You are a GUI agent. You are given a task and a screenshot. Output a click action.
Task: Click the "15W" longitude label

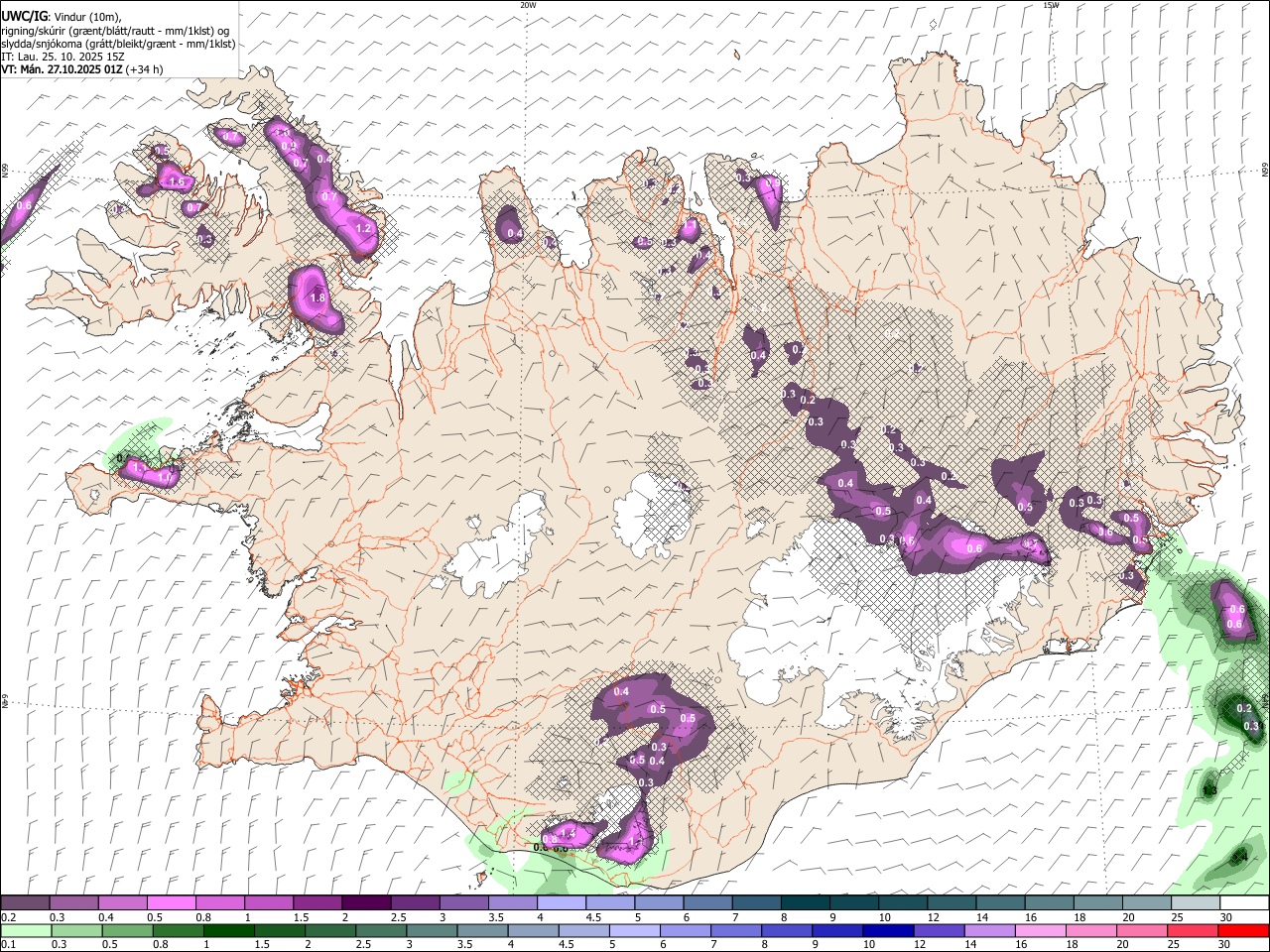(1051, 5)
